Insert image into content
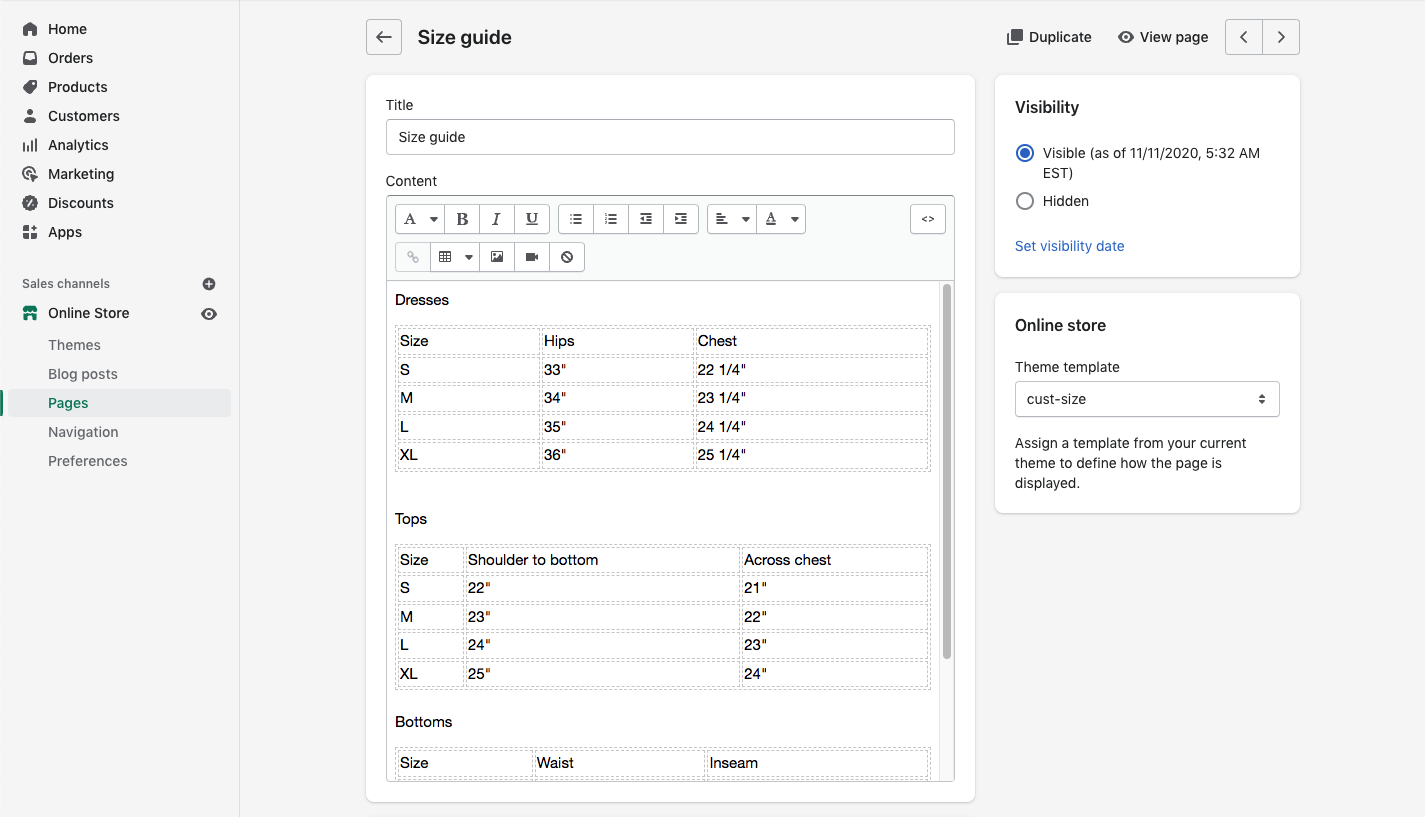This screenshot has height=817, width=1425. [x=497, y=257]
